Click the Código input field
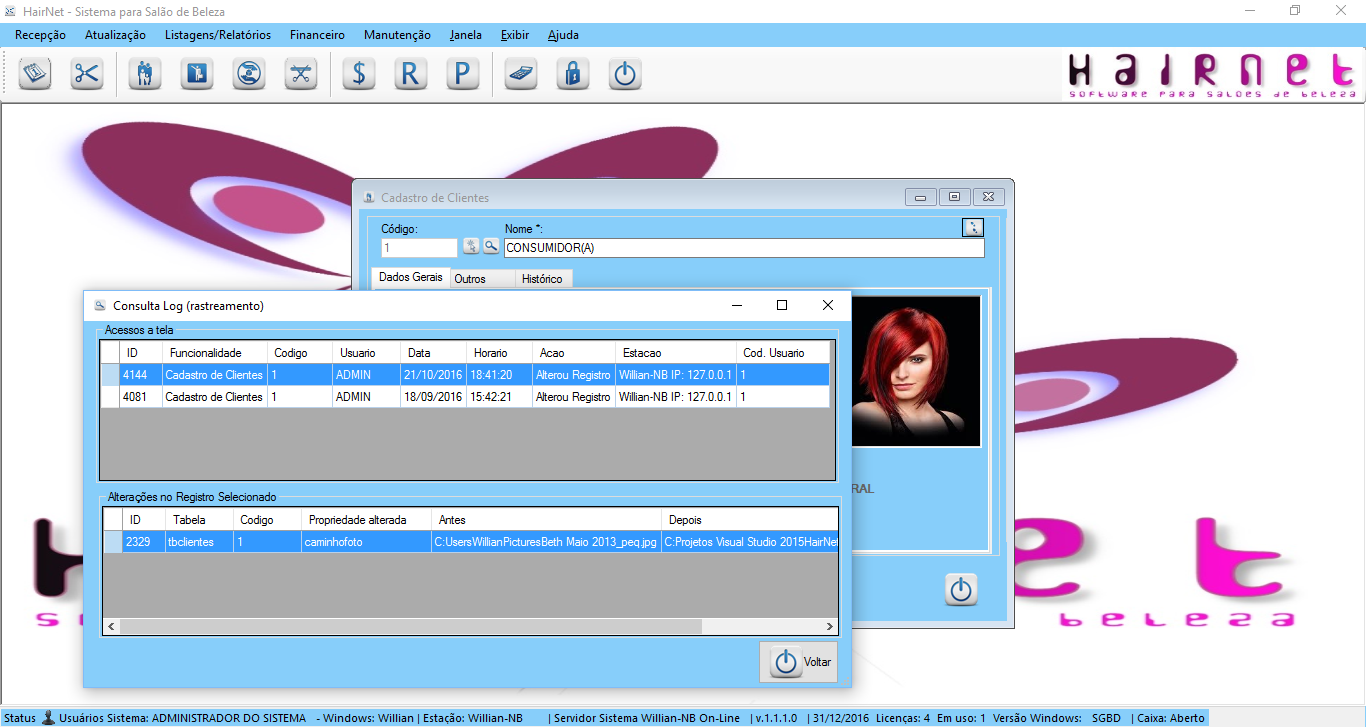Image resolution: width=1366 pixels, height=727 pixels. (419, 247)
